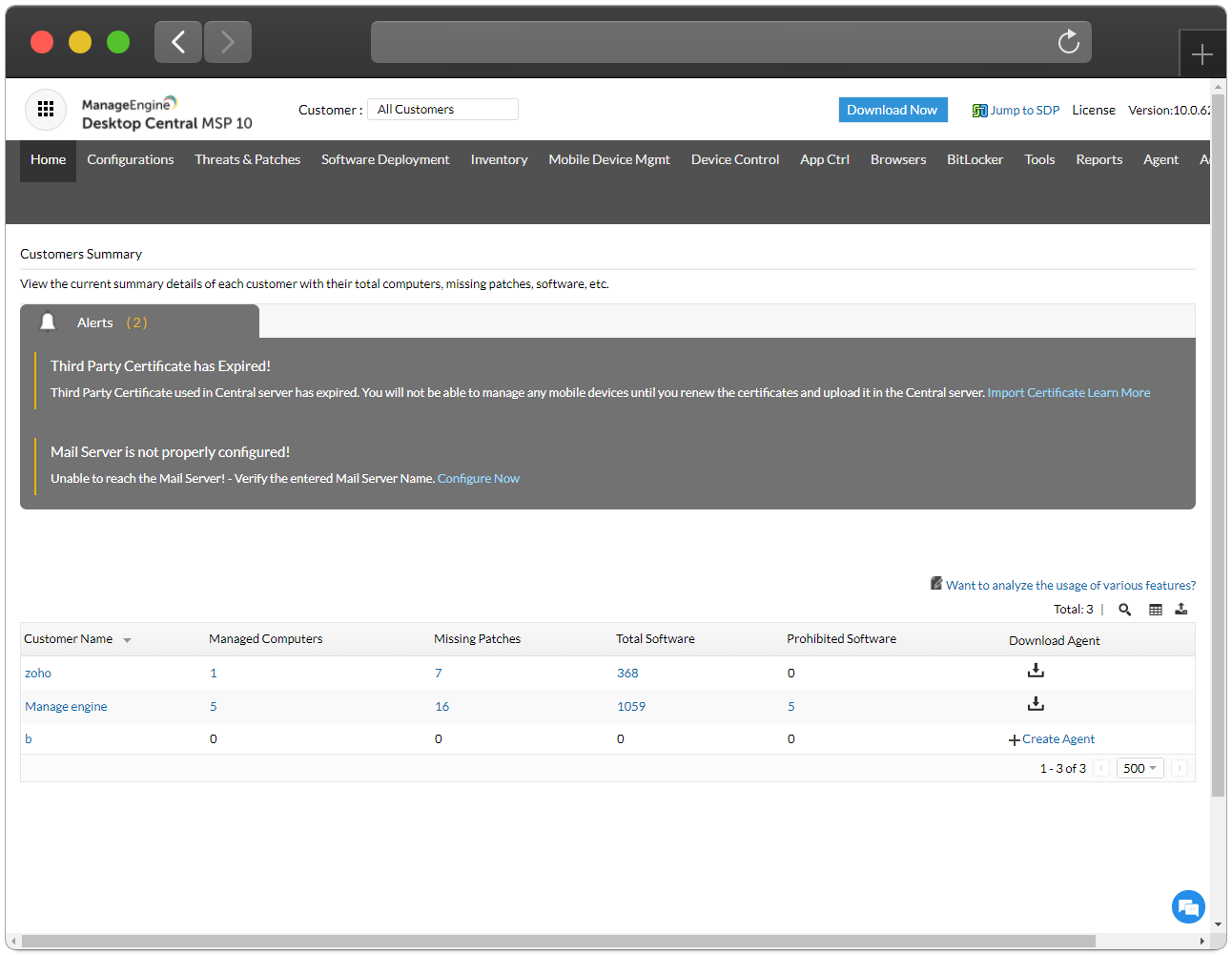Image resolution: width=1232 pixels, height=955 pixels.
Task: Open customer b
Action: (x=29, y=739)
